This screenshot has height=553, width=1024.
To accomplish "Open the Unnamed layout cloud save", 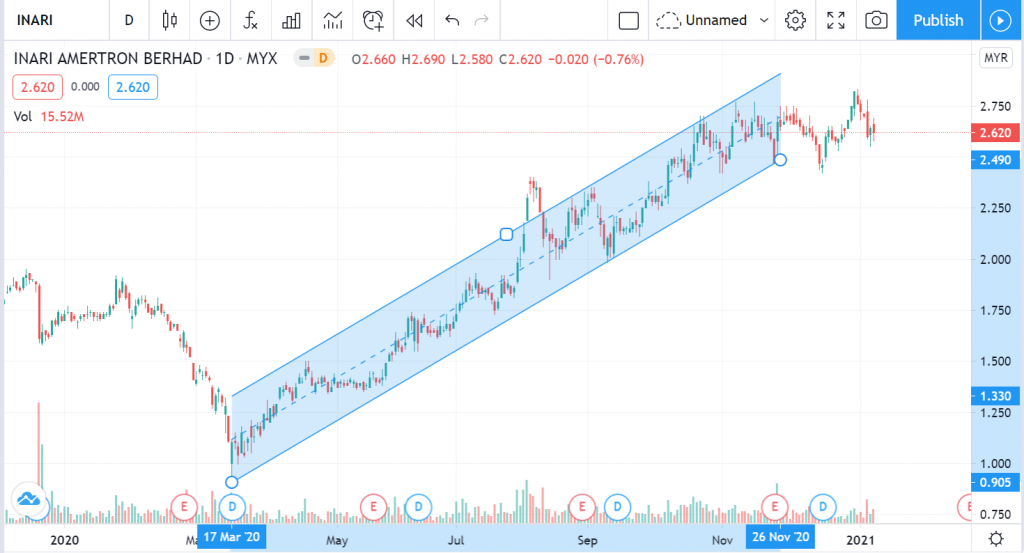I will 702,21.
